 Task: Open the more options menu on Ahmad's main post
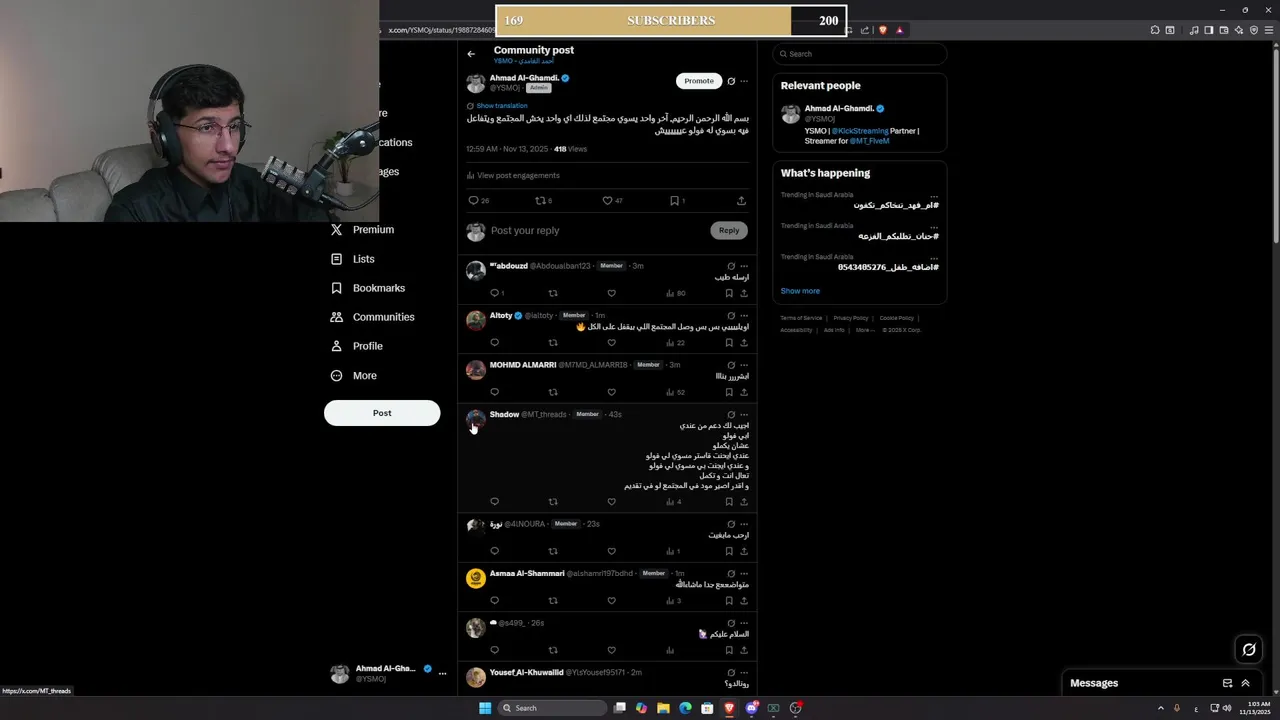744,81
